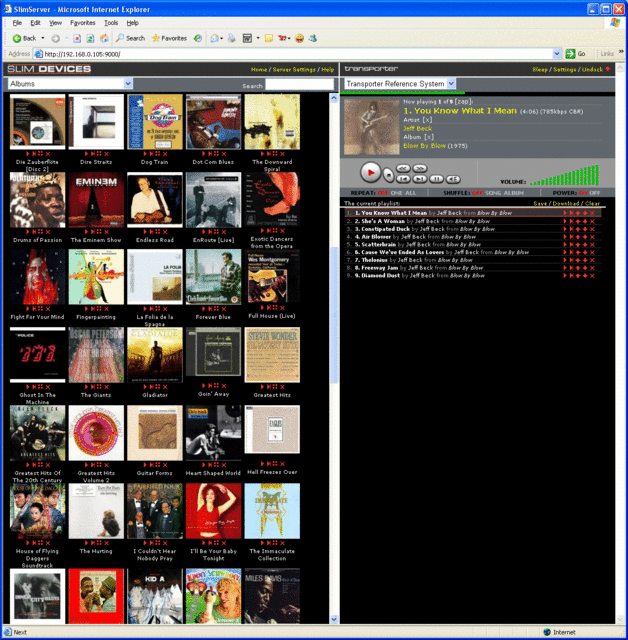628x640 pixels.
Task: Open the Tools menu
Action: click(x=111, y=23)
